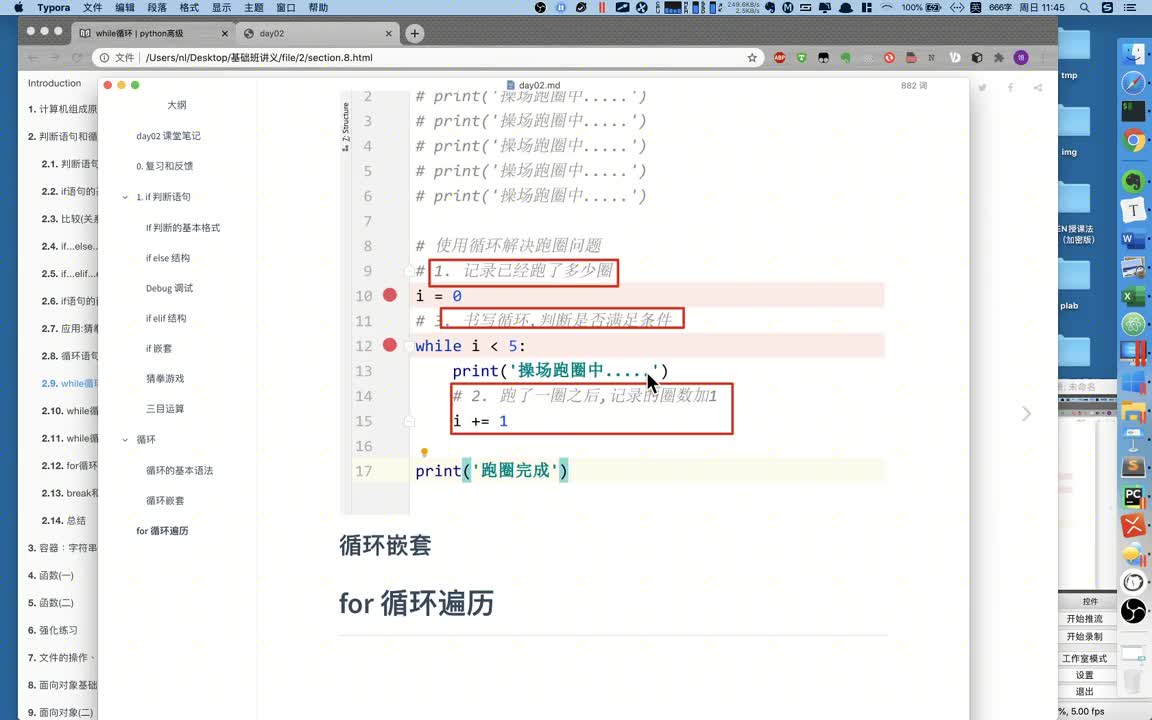Open the 段落 menu
Image resolution: width=1152 pixels, height=720 pixels.
tap(157, 7)
